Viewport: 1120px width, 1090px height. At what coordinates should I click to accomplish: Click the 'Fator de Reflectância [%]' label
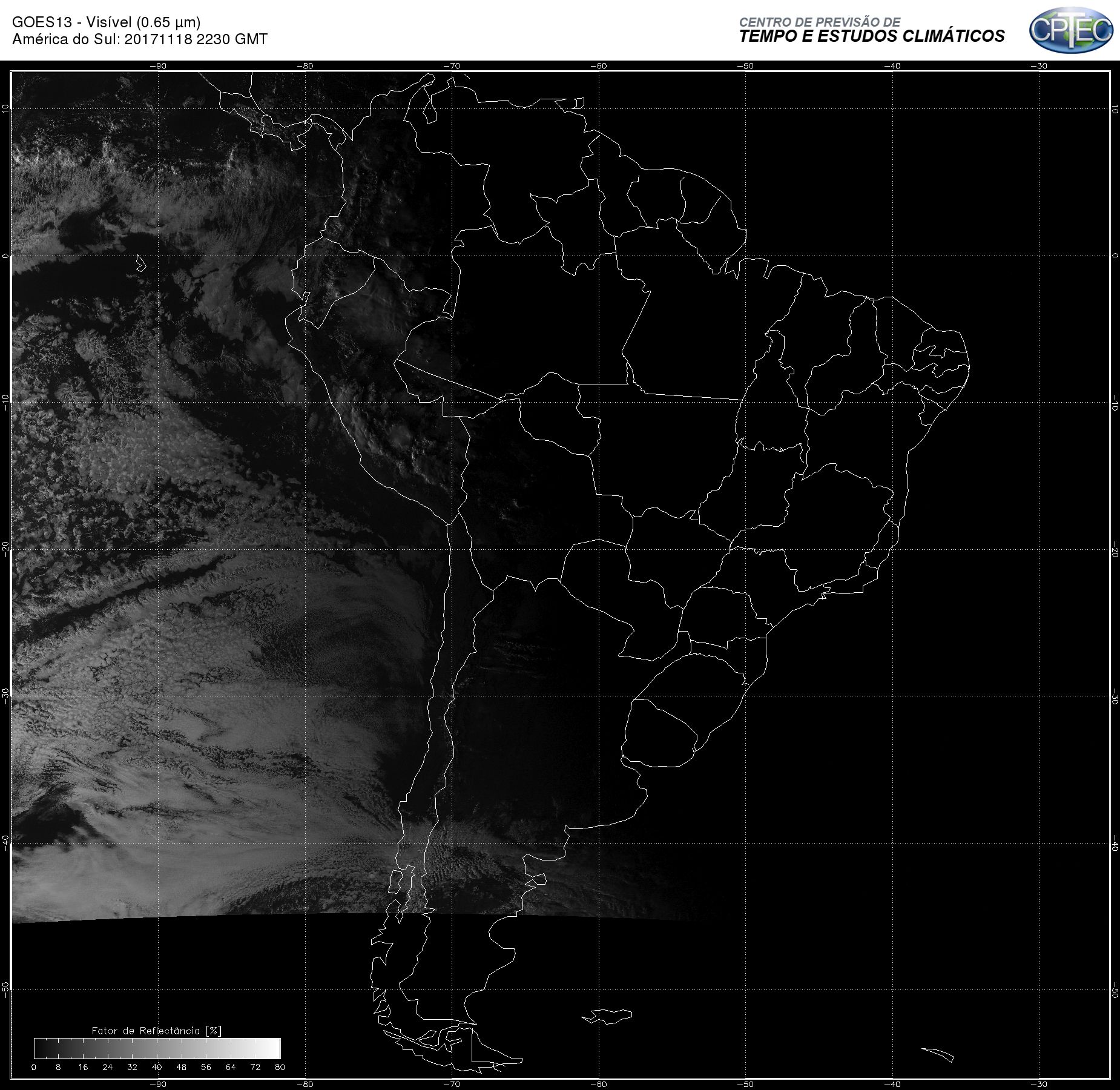click(x=156, y=1030)
